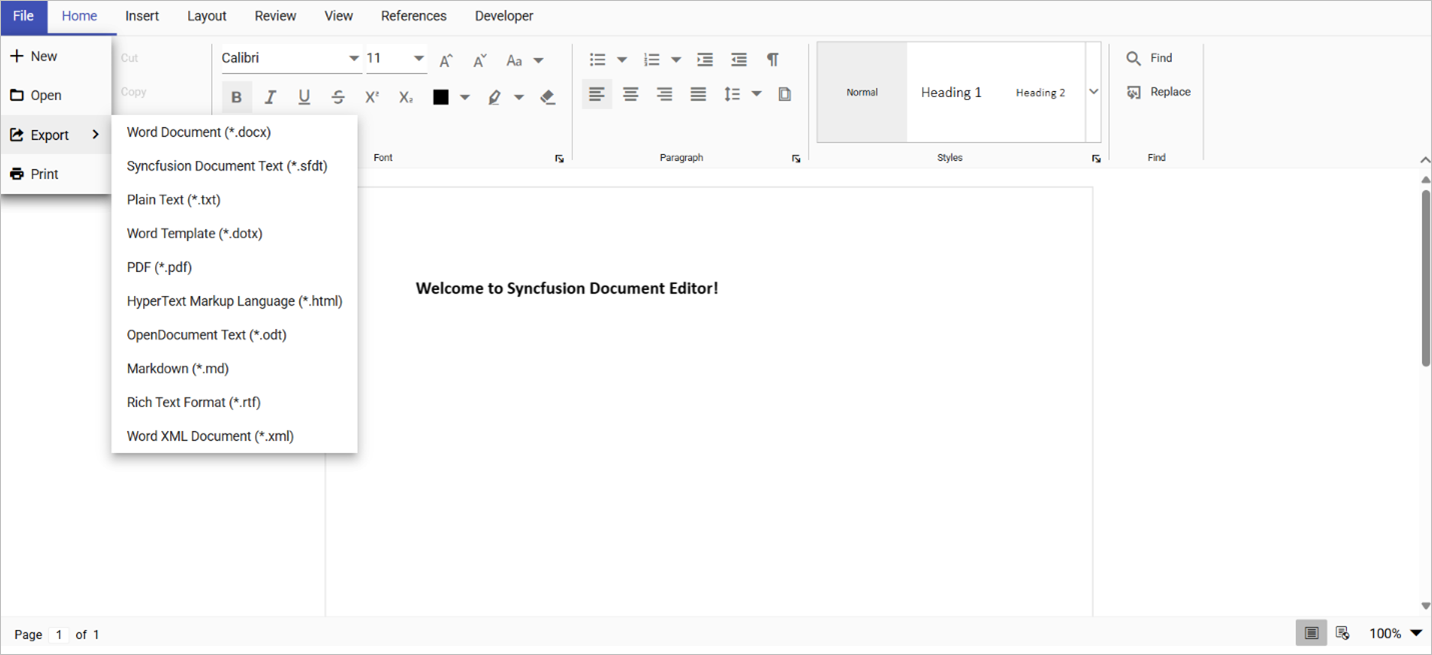
Task: Create a new document
Action: click(44, 55)
